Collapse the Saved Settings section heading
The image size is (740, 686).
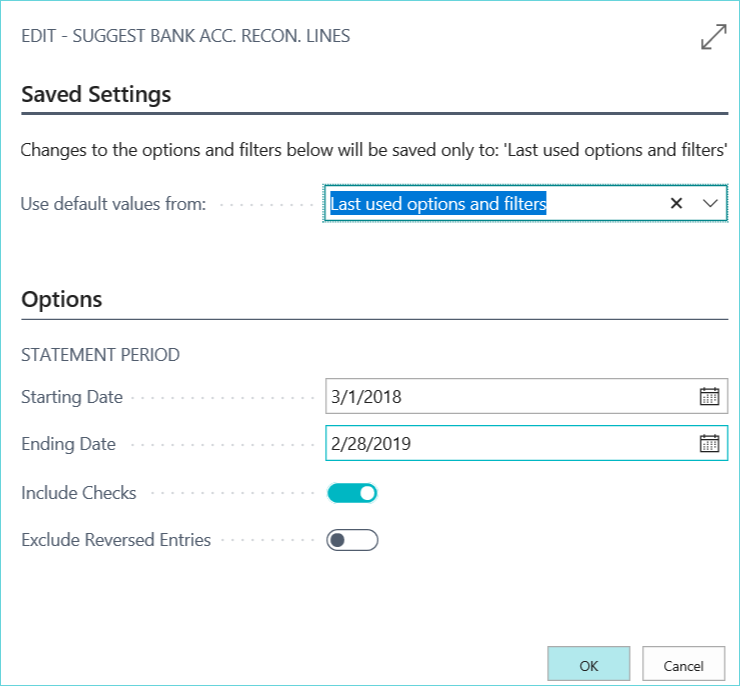point(96,94)
